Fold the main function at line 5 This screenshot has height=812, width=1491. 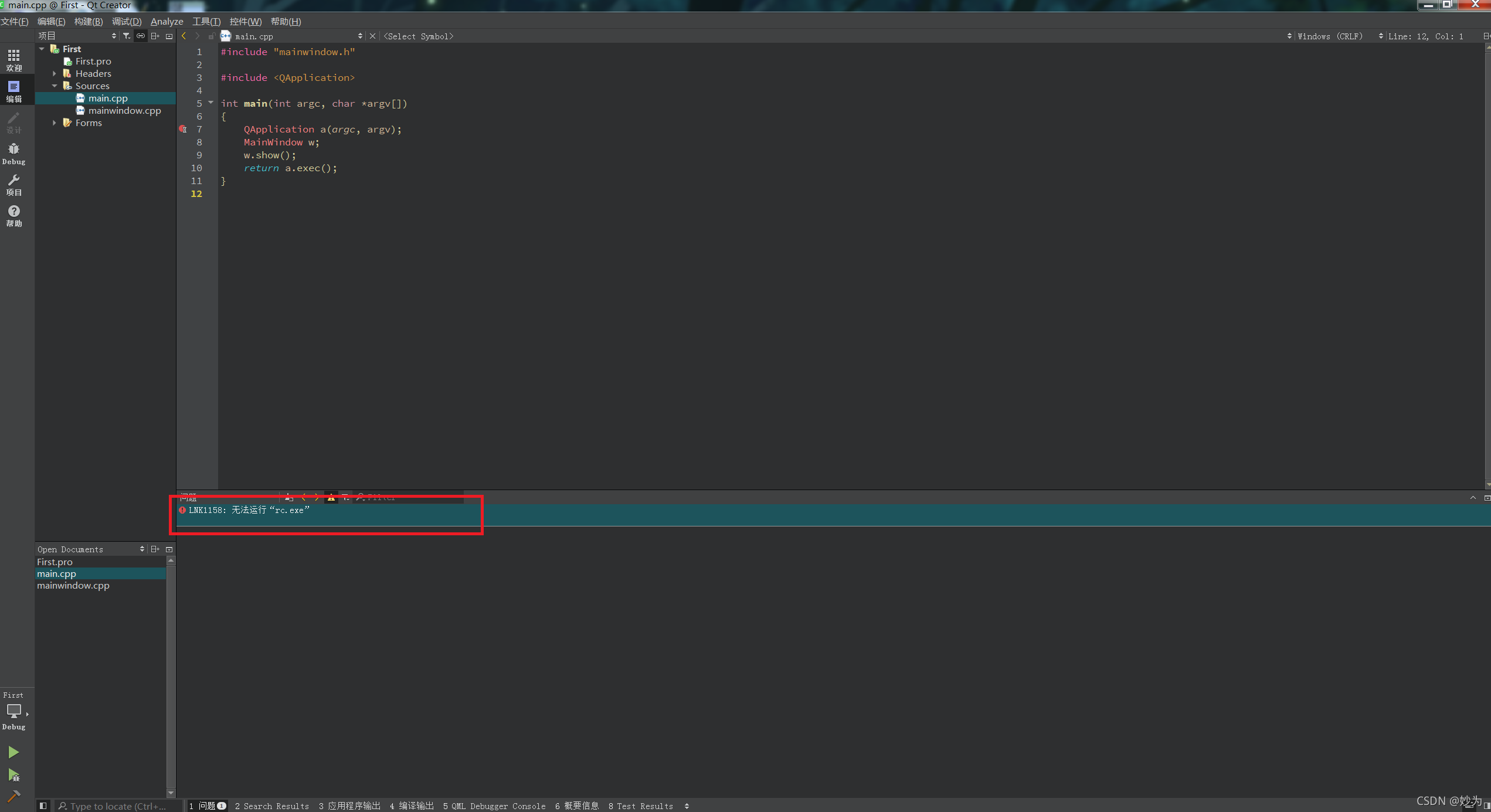tap(210, 103)
